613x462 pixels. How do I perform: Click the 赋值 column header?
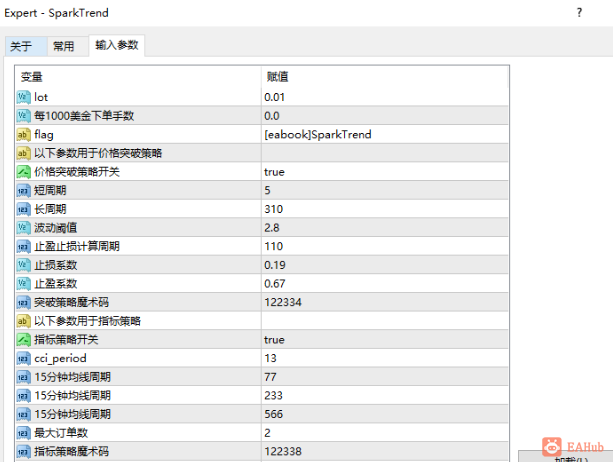385,77
